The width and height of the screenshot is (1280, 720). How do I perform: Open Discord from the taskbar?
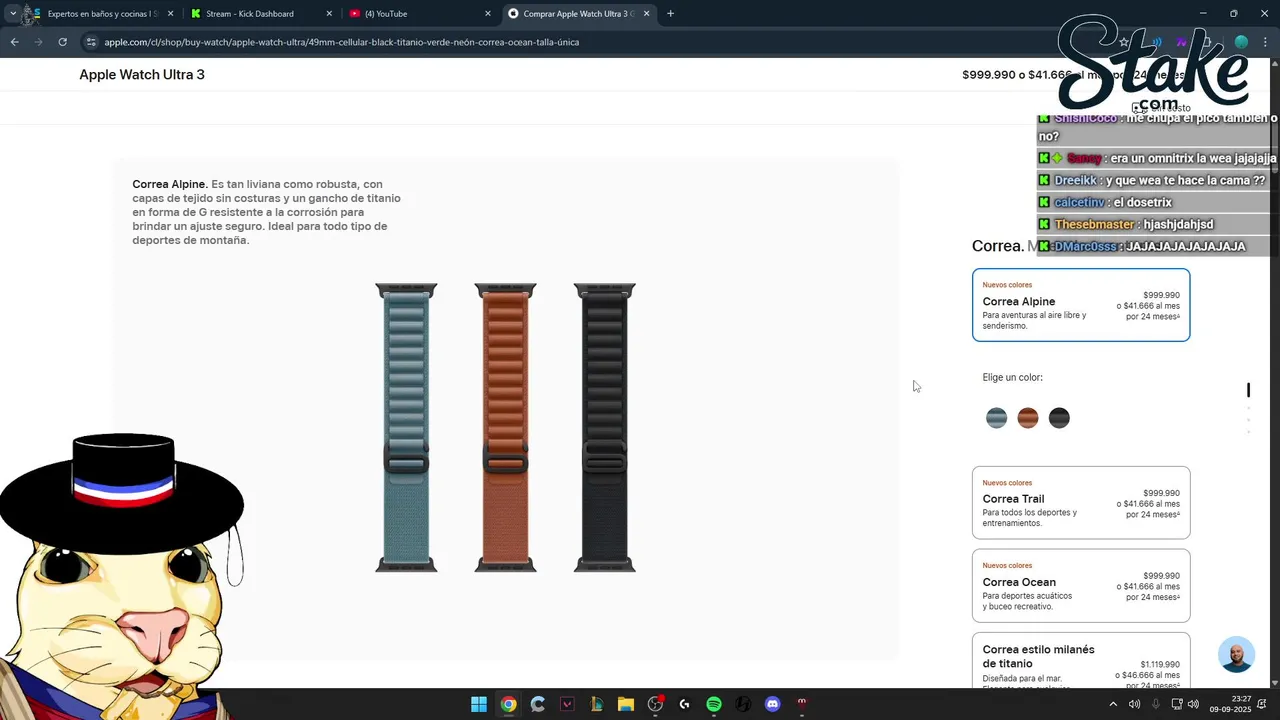coord(772,704)
